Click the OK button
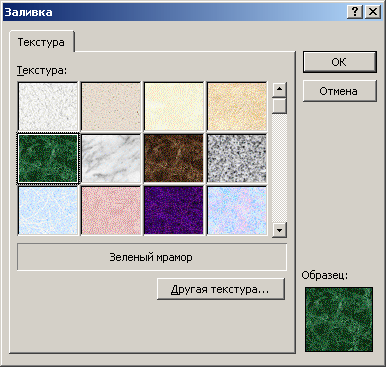Image resolution: width=386 pixels, height=367 pixels. tap(340, 62)
